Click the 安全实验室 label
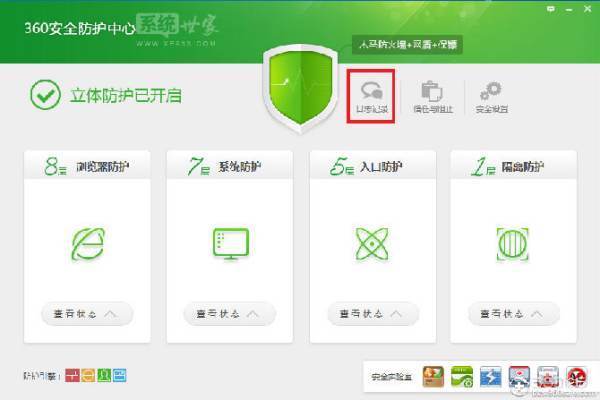Screen dimensions: 600x400 (392, 377)
